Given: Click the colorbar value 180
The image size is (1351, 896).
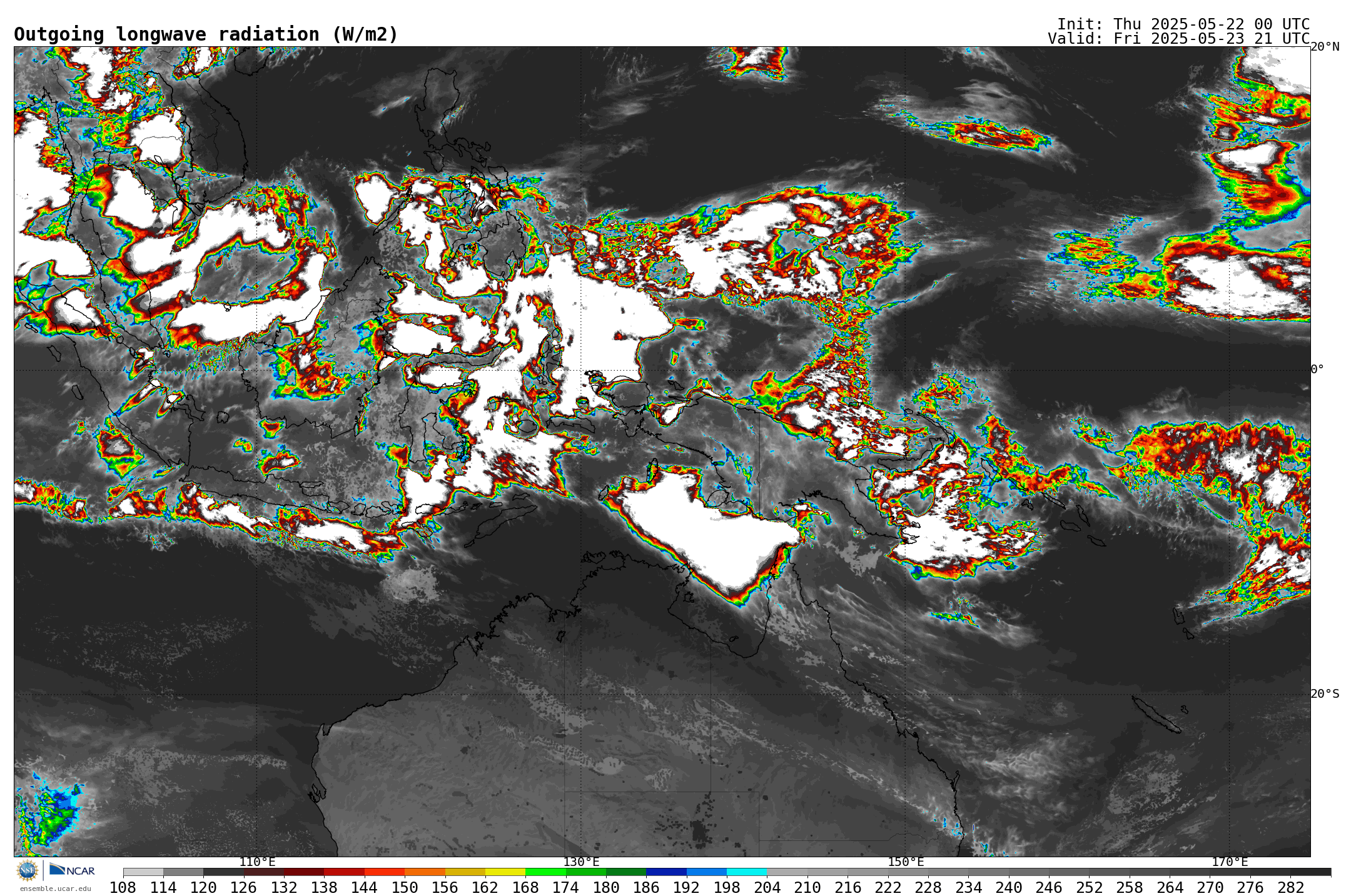Looking at the screenshot, I should click(x=606, y=888).
